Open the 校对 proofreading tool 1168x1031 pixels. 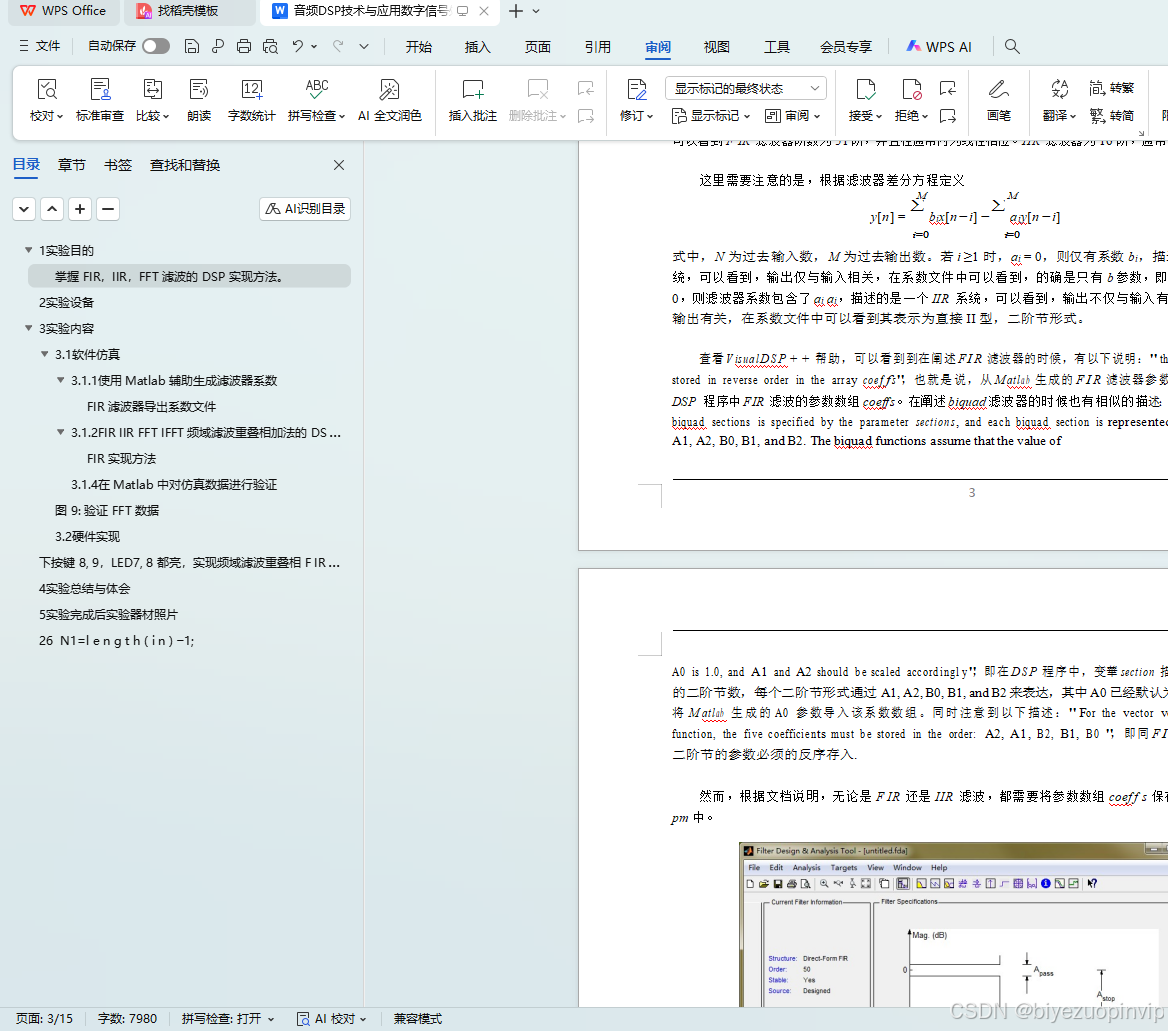click(x=46, y=100)
